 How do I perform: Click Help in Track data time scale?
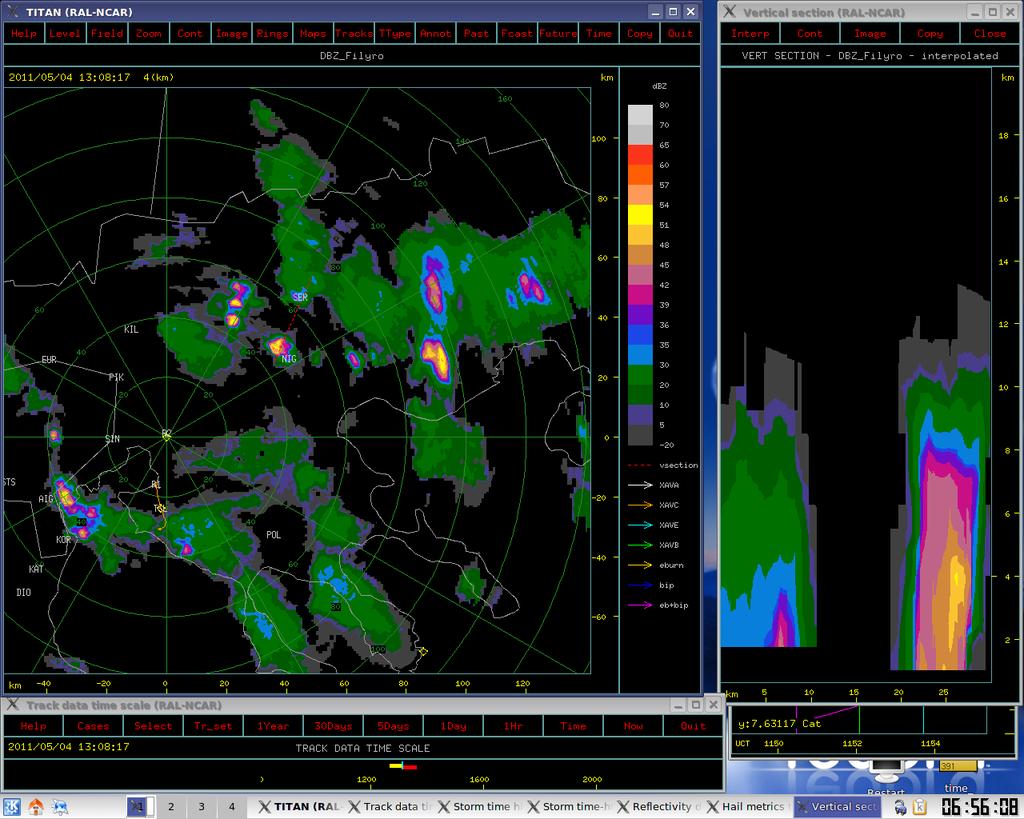[x=33, y=726]
